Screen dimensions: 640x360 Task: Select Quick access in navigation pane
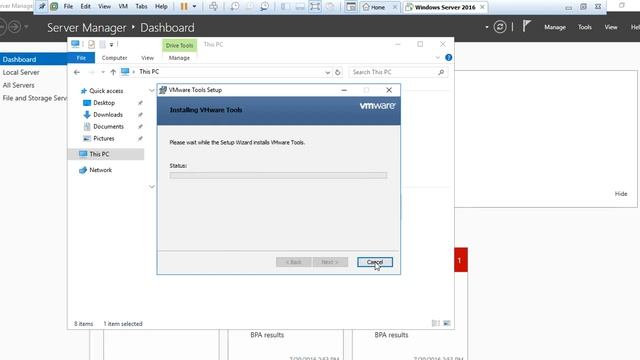[106, 91]
